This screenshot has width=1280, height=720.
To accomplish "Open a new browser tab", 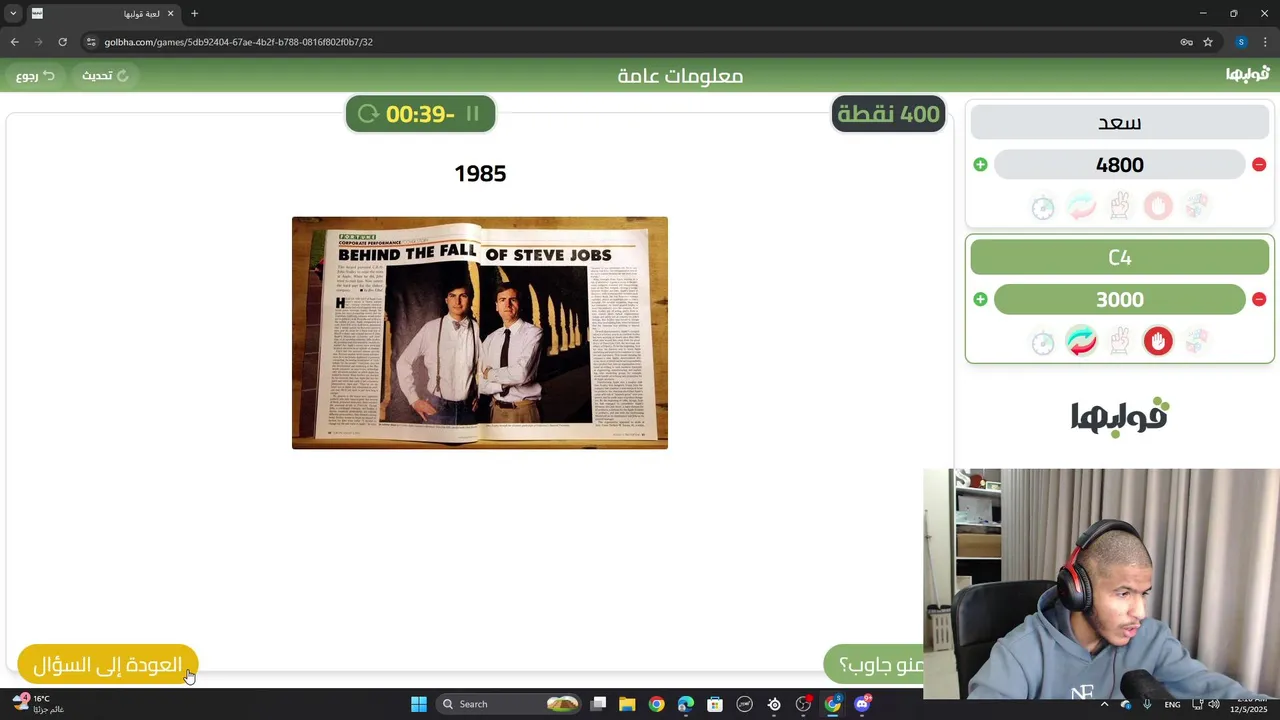I will (194, 14).
